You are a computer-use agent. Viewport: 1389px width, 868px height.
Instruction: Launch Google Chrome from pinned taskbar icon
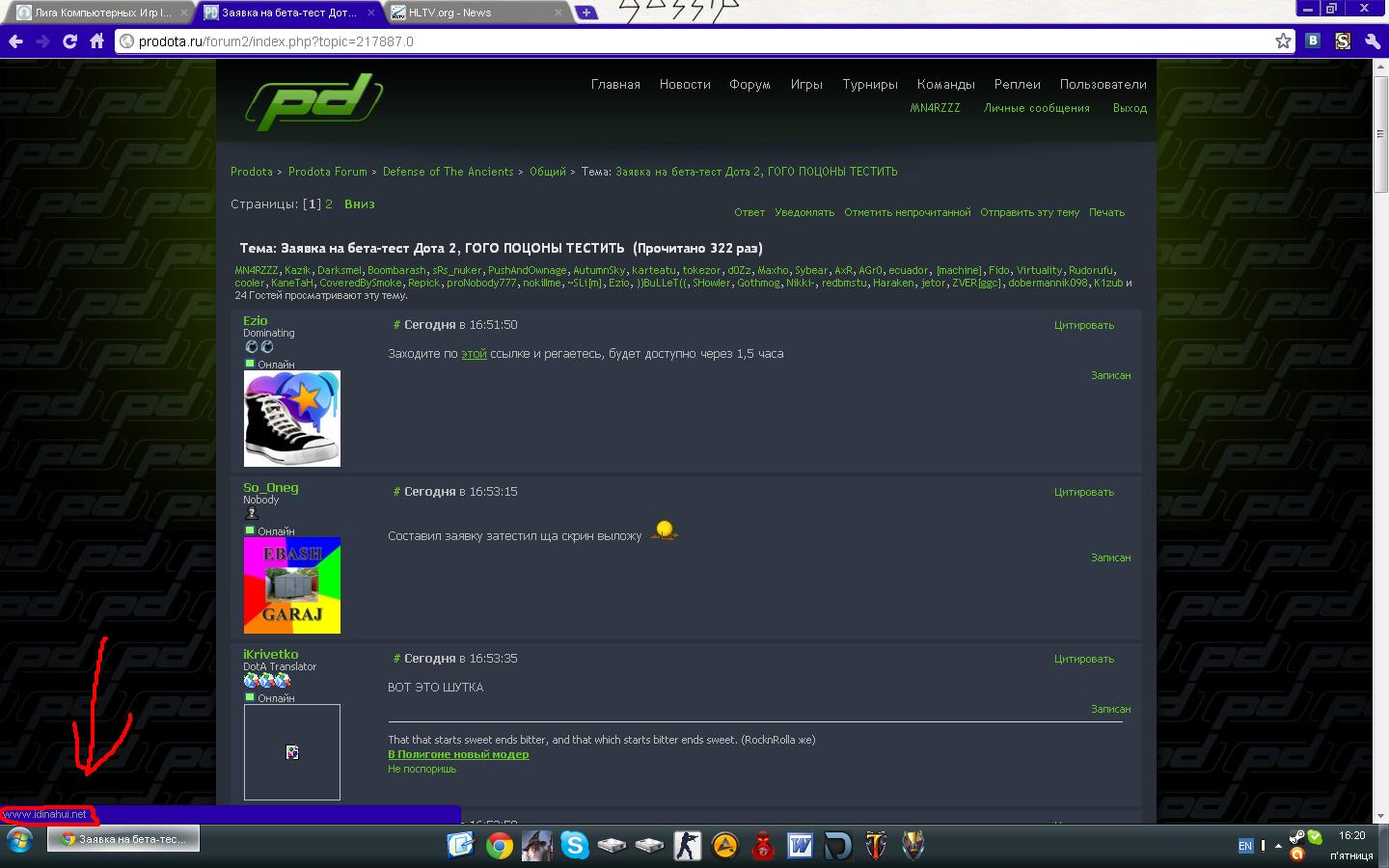point(499,846)
